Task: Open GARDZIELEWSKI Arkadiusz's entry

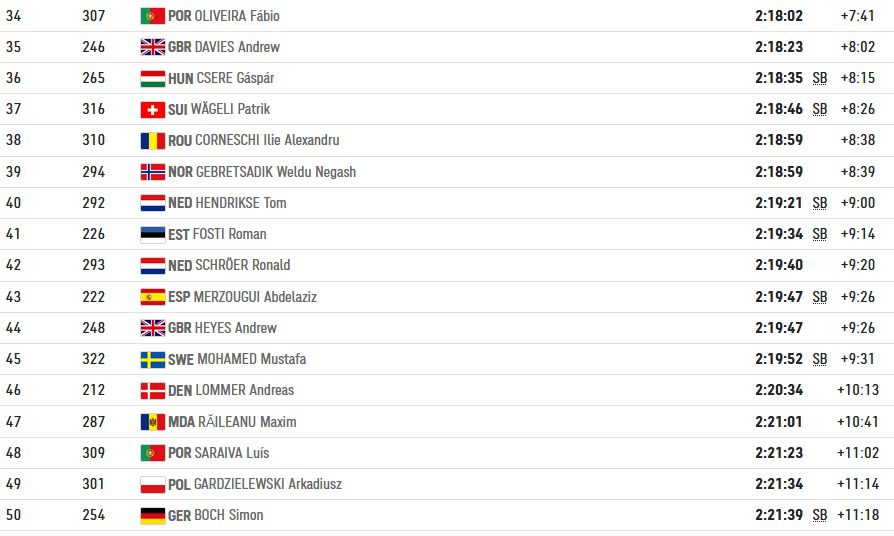Action: pos(268,484)
